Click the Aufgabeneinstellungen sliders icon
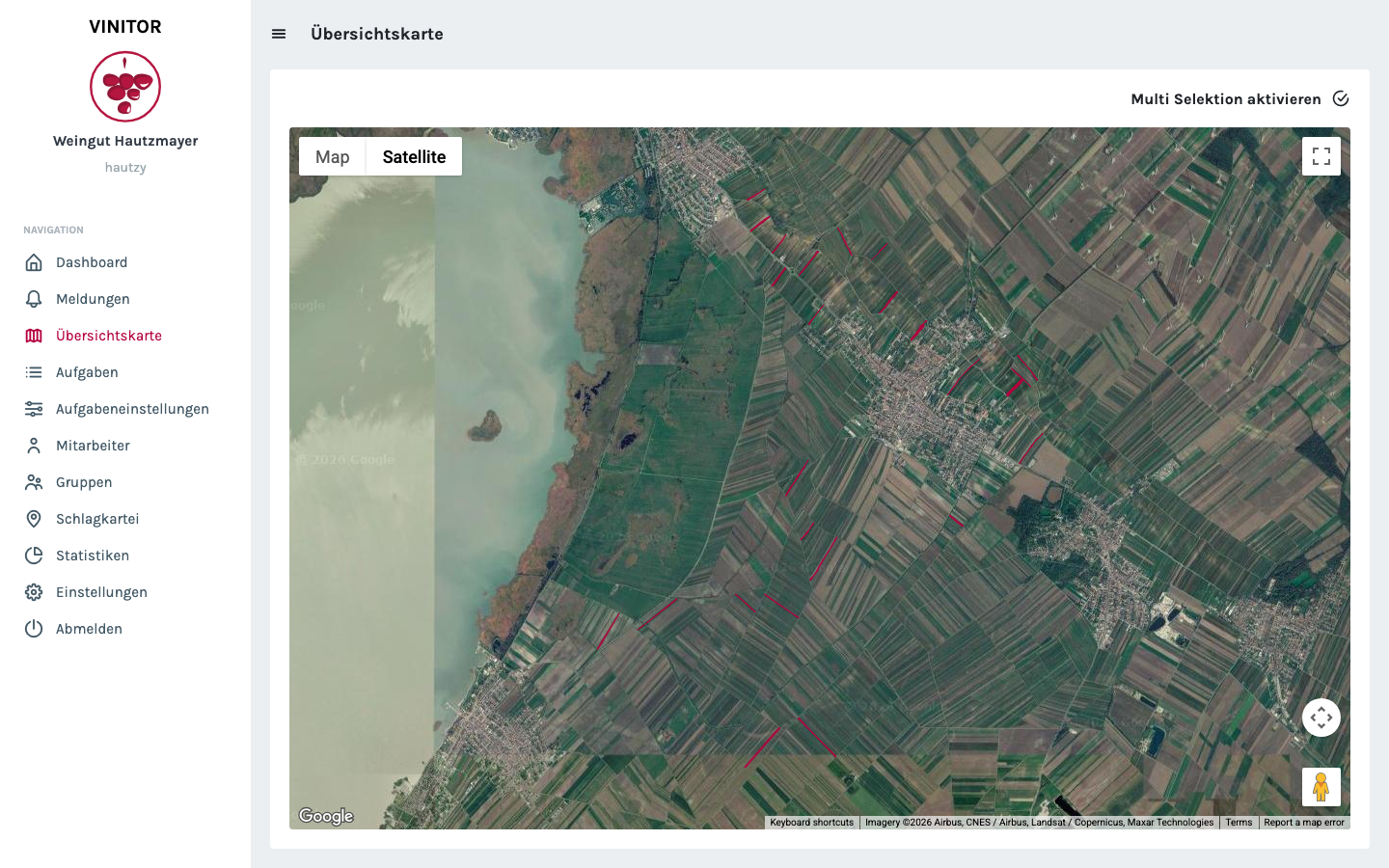Viewport: 1389px width, 868px height. [34, 409]
